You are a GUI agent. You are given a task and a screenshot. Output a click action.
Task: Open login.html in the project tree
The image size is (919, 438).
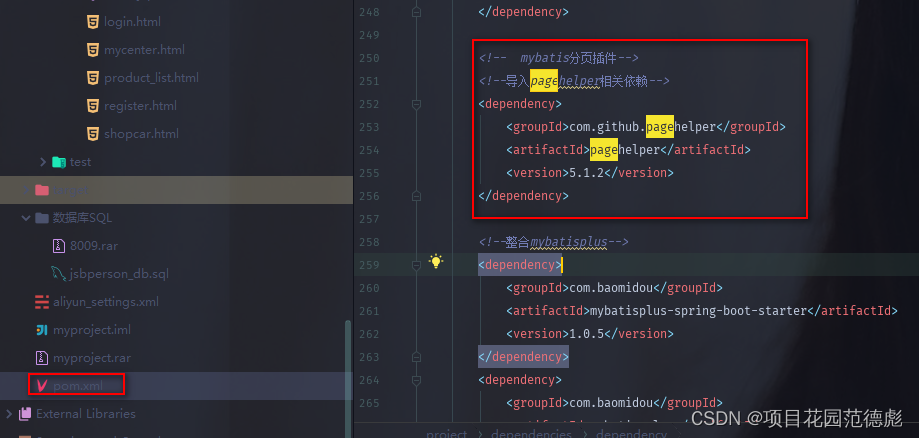(x=132, y=22)
